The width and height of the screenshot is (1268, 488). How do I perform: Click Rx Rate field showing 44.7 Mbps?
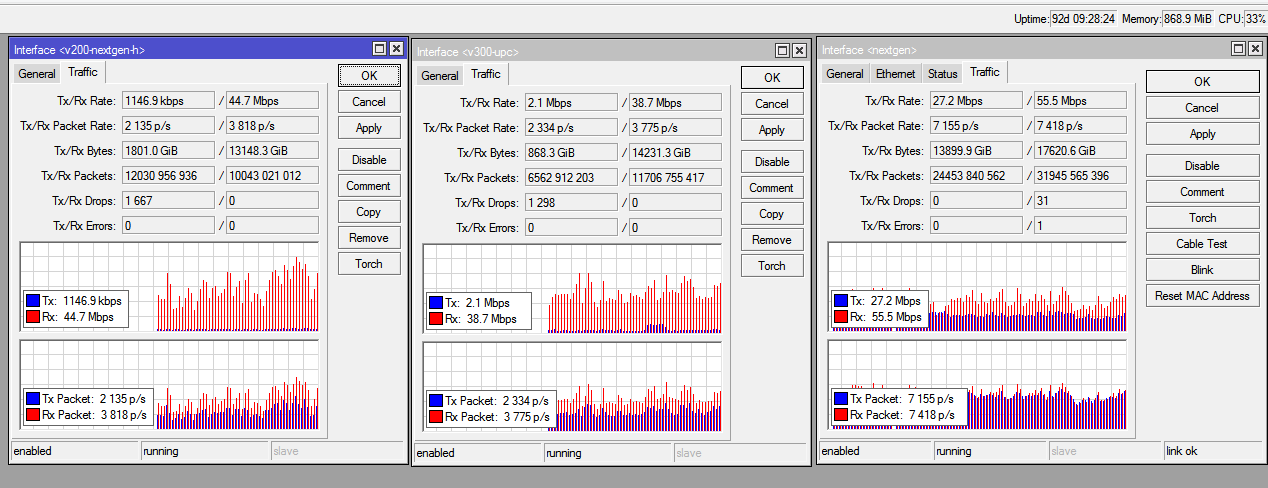click(x=272, y=100)
